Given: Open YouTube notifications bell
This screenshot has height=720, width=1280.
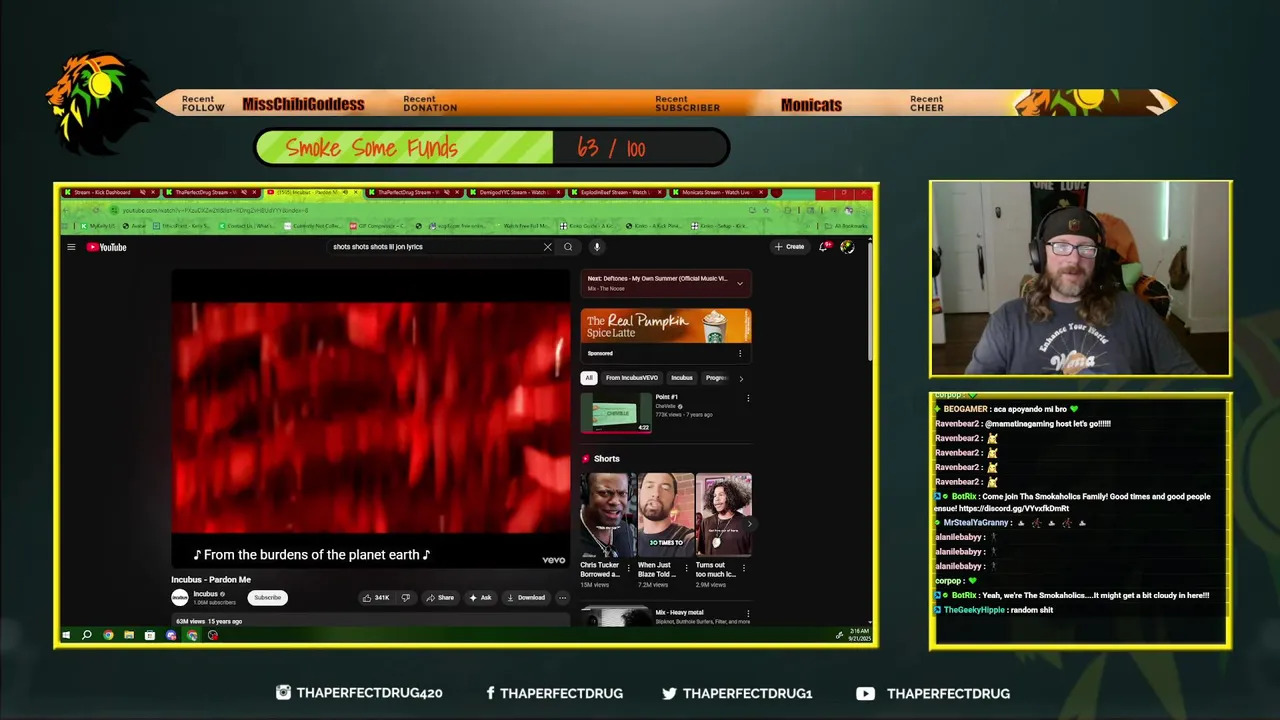Looking at the screenshot, I should [824, 247].
